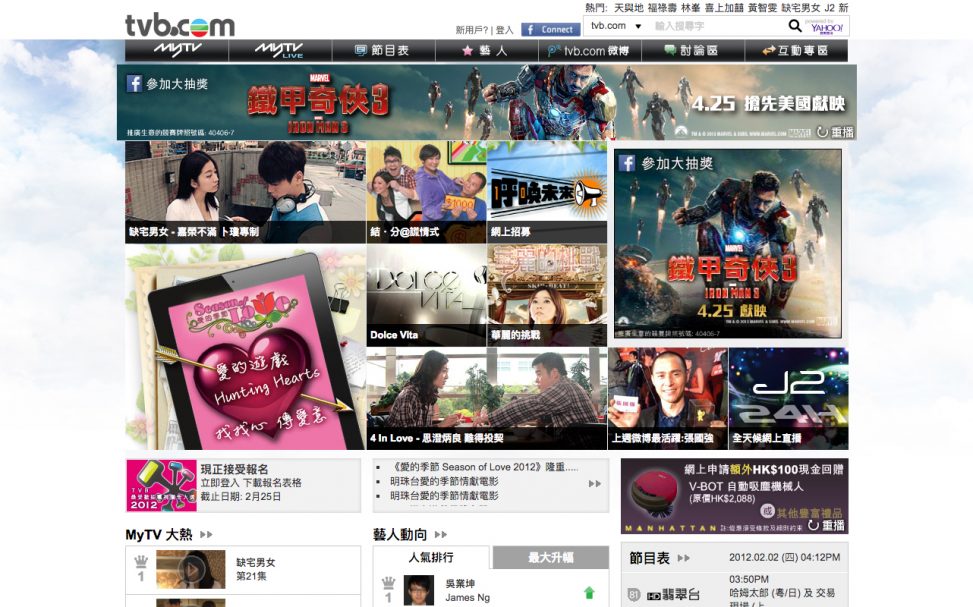Click Facebook icon on side Iron Man ad
The width and height of the screenshot is (973, 607).
coord(627,163)
